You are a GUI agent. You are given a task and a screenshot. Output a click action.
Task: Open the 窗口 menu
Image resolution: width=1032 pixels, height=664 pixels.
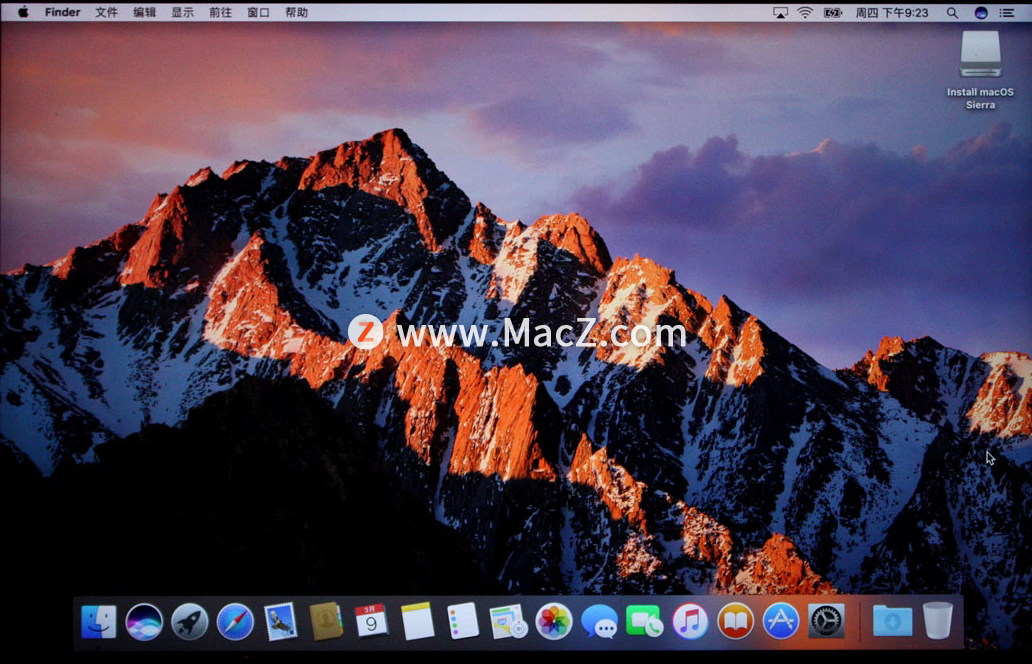pos(258,13)
